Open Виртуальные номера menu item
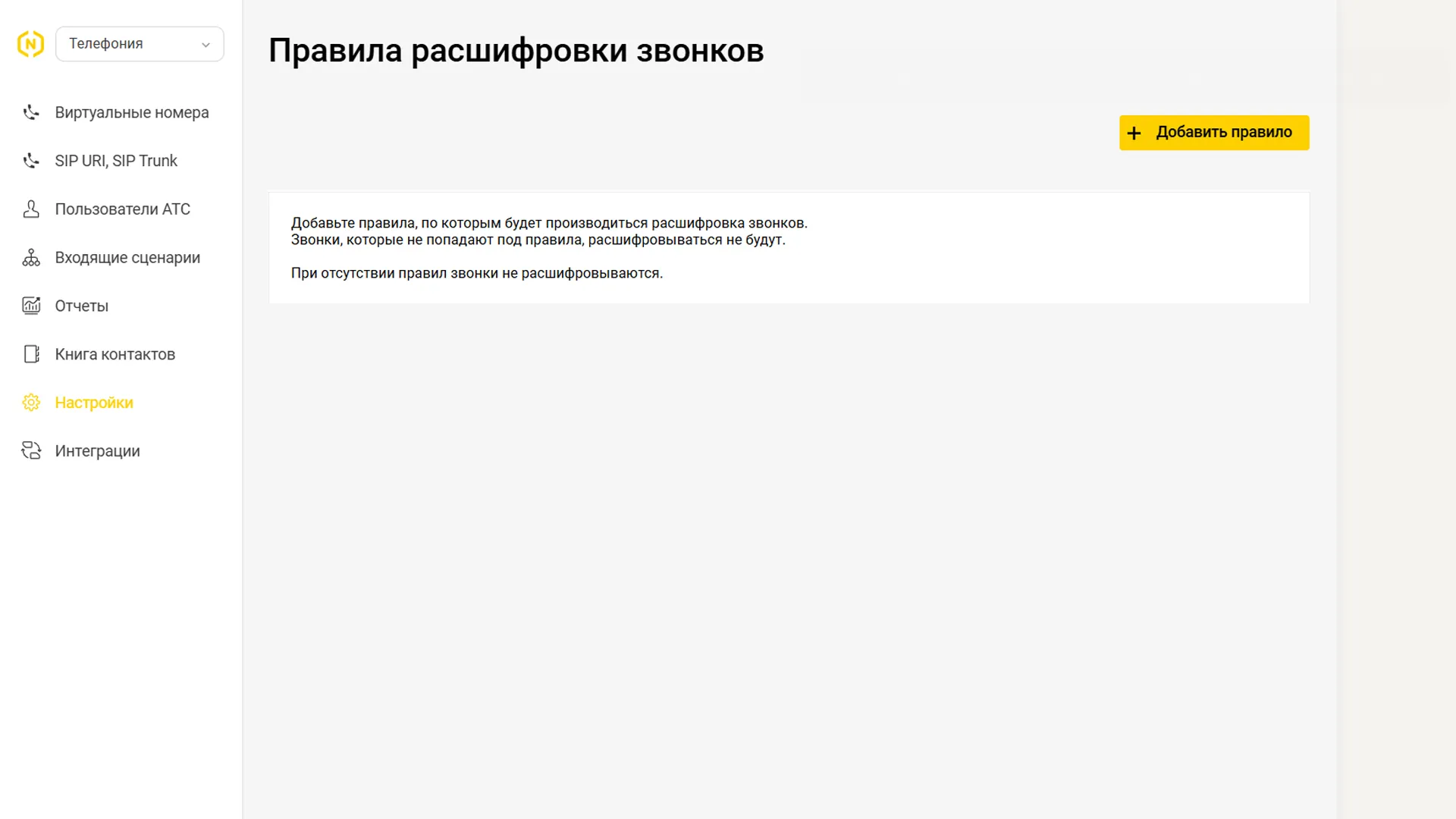Viewport: 1456px width, 819px height. [x=131, y=112]
